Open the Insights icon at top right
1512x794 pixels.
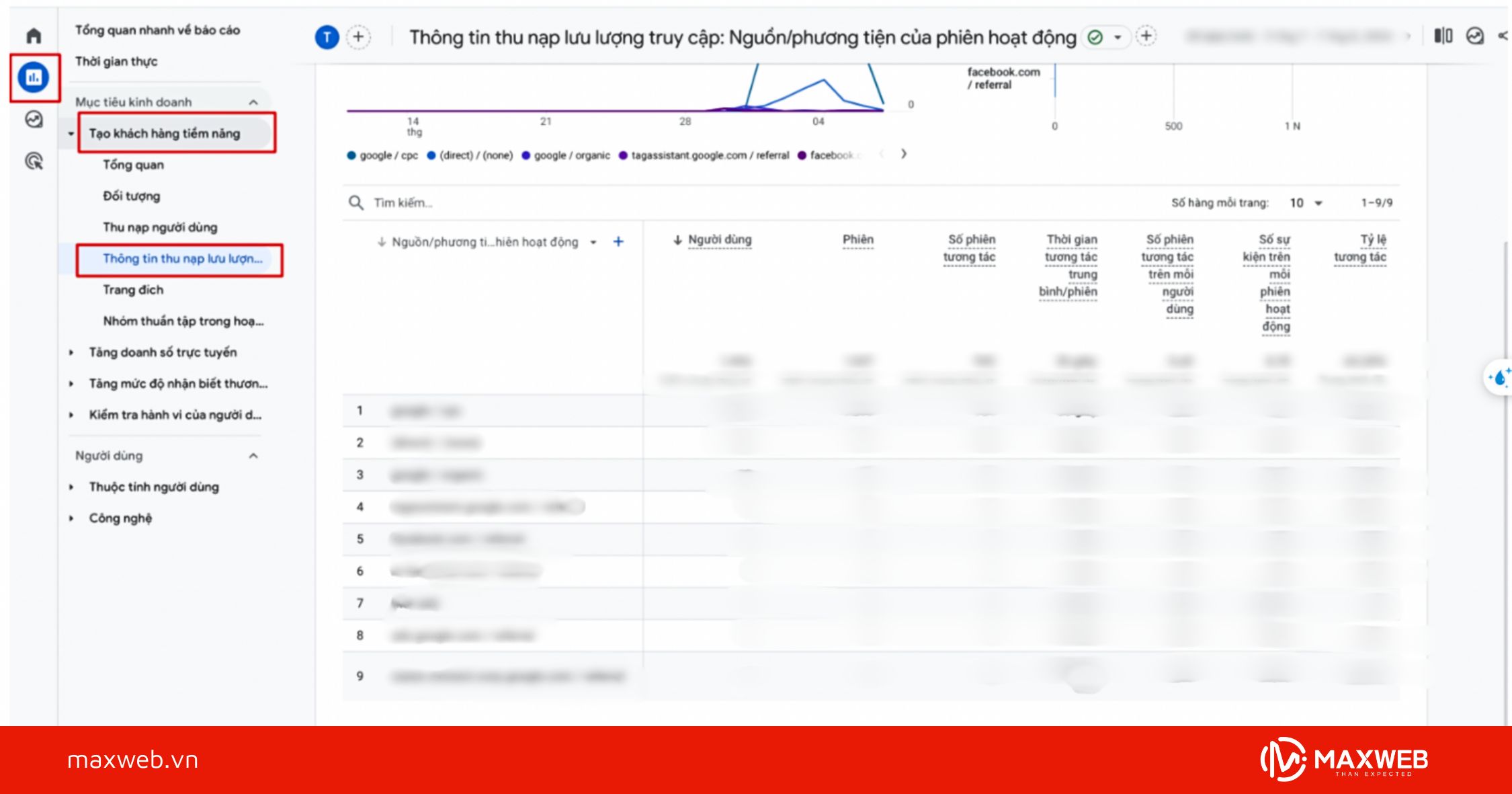pyautogui.click(x=1474, y=36)
